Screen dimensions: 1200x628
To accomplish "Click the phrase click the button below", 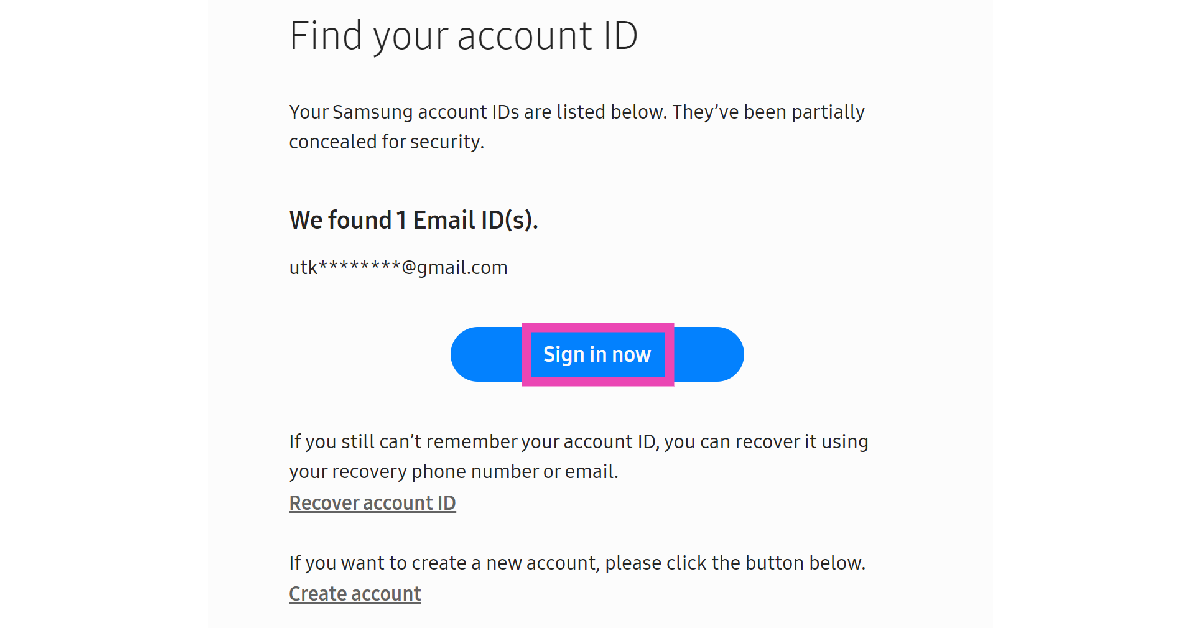I will [x=765, y=563].
